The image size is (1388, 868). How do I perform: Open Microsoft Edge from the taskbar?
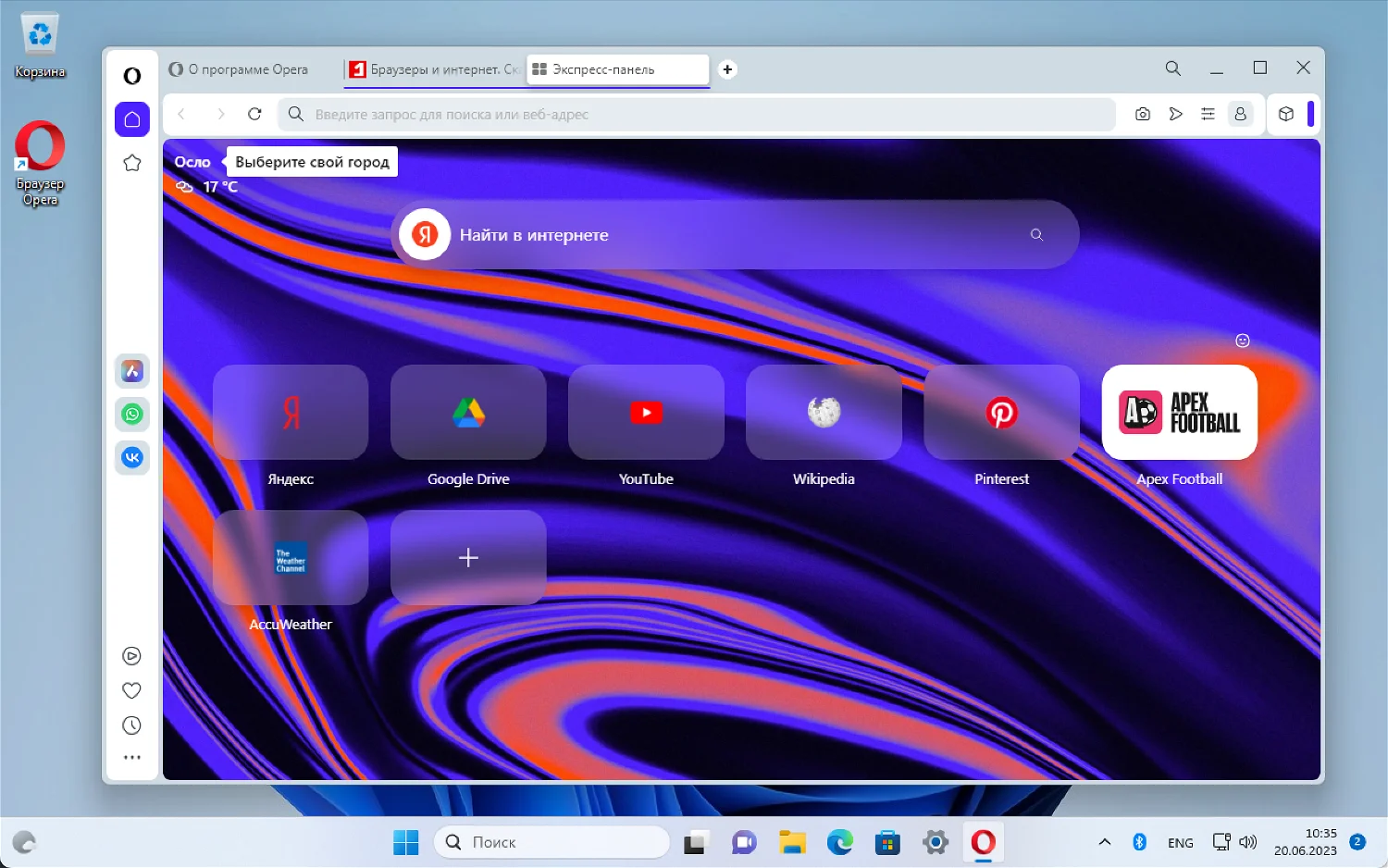click(839, 842)
